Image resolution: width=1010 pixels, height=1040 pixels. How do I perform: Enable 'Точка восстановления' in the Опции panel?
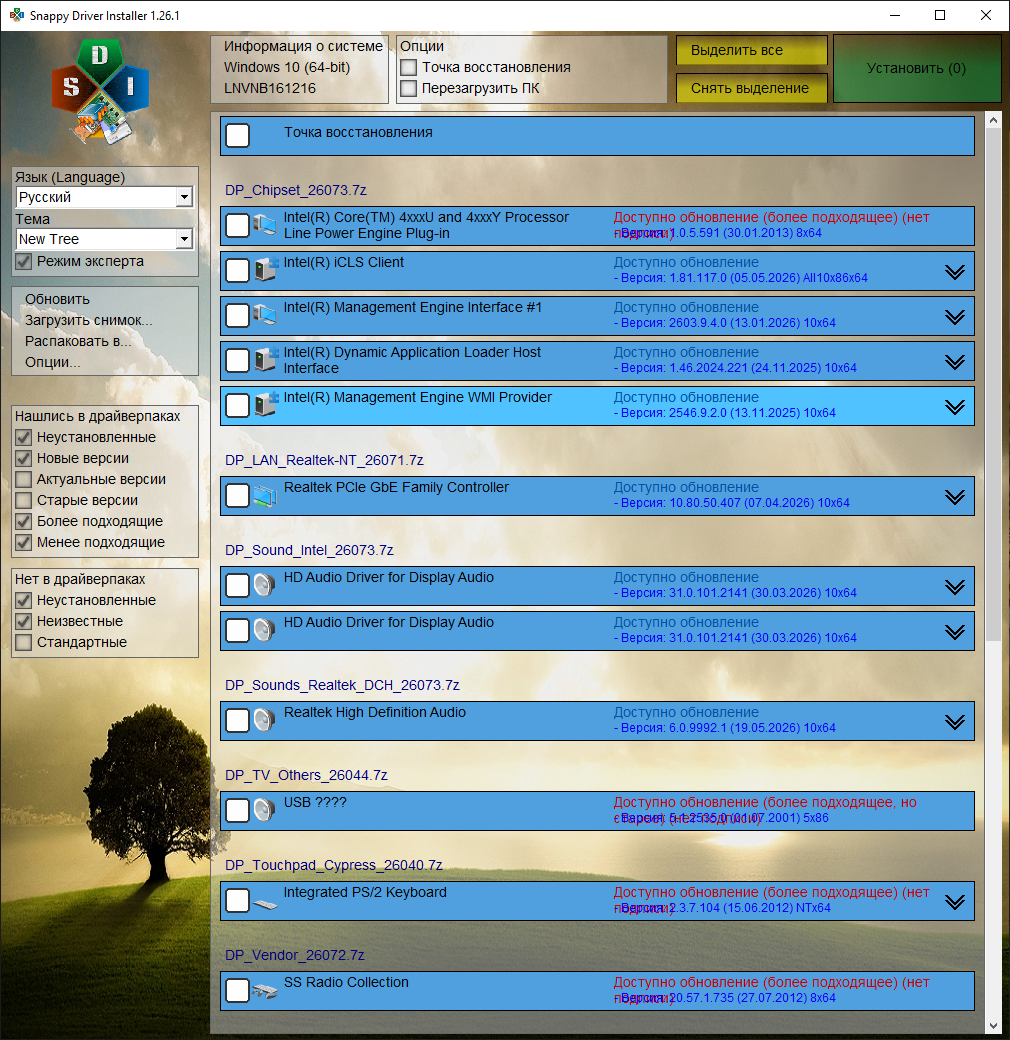[x=409, y=68]
